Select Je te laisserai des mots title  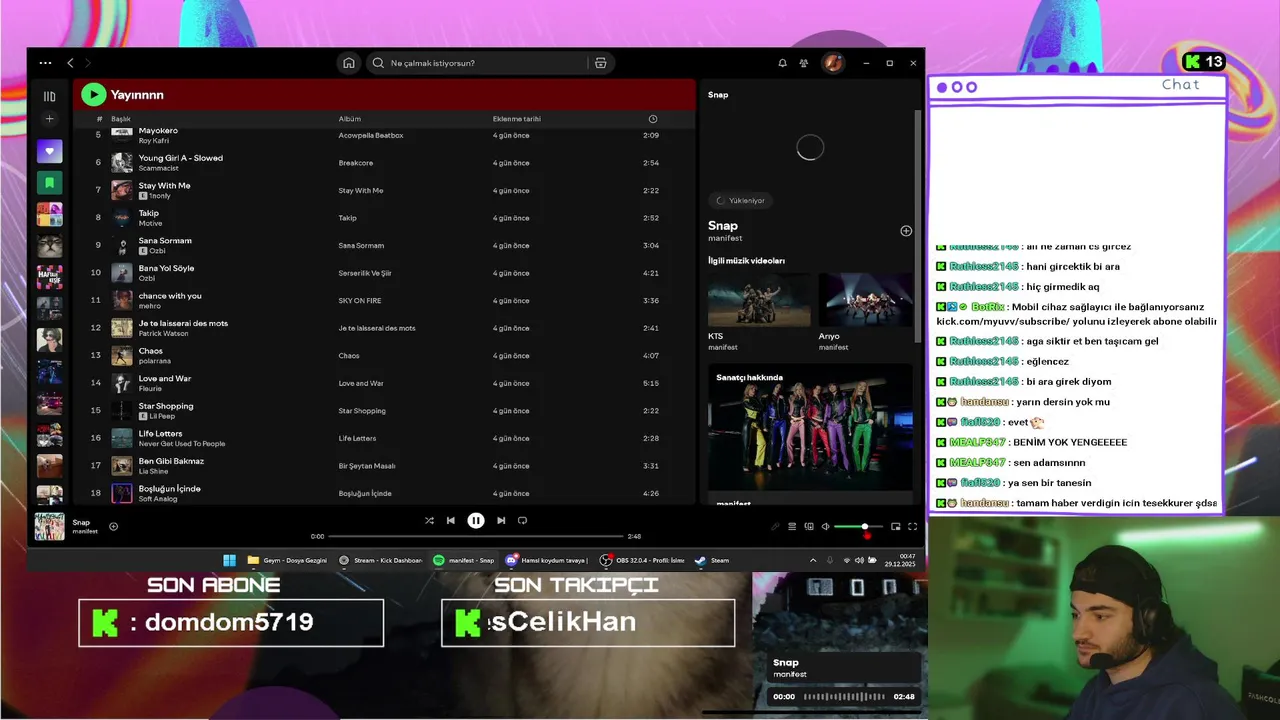(x=183, y=323)
